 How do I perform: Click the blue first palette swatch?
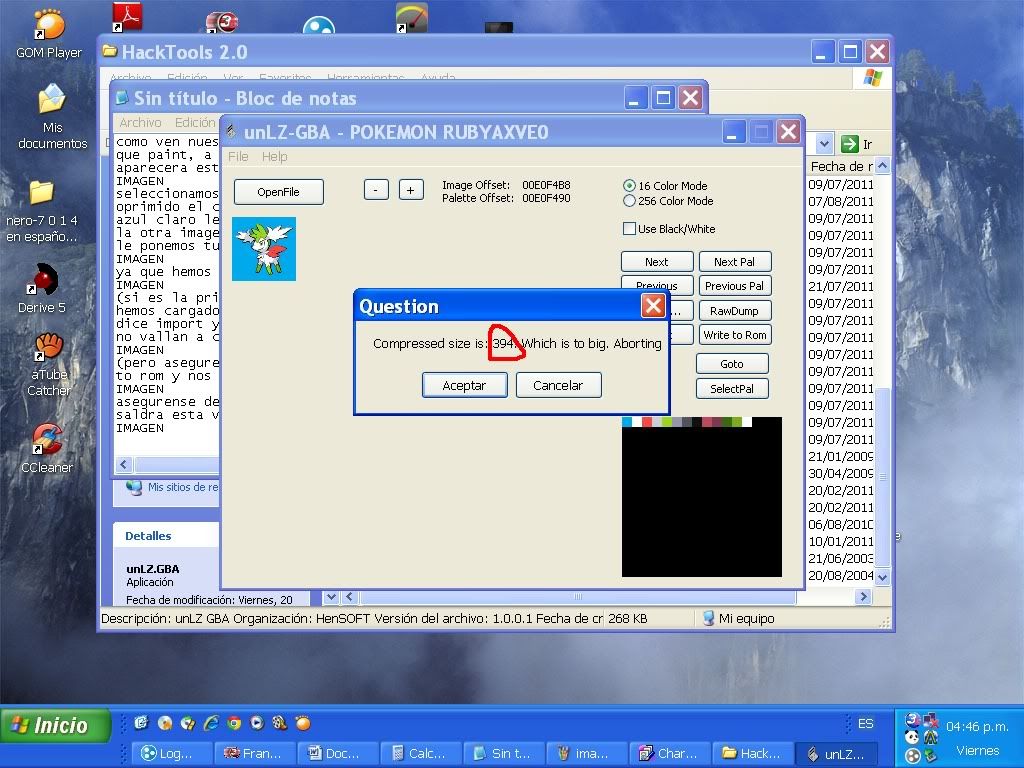tap(627, 422)
